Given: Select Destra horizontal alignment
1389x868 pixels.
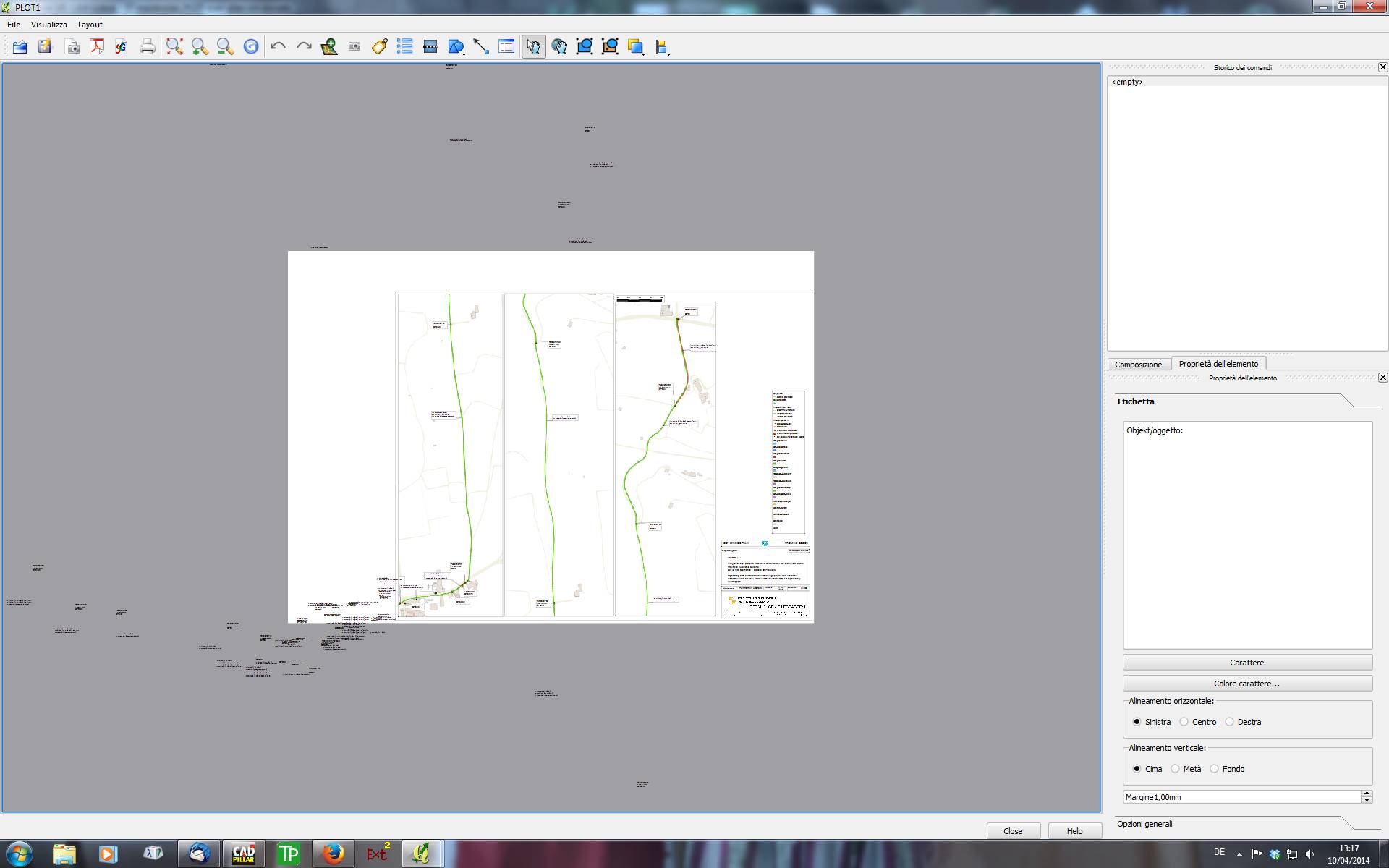Looking at the screenshot, I should pyautogui.click(x=1229, y=722).
